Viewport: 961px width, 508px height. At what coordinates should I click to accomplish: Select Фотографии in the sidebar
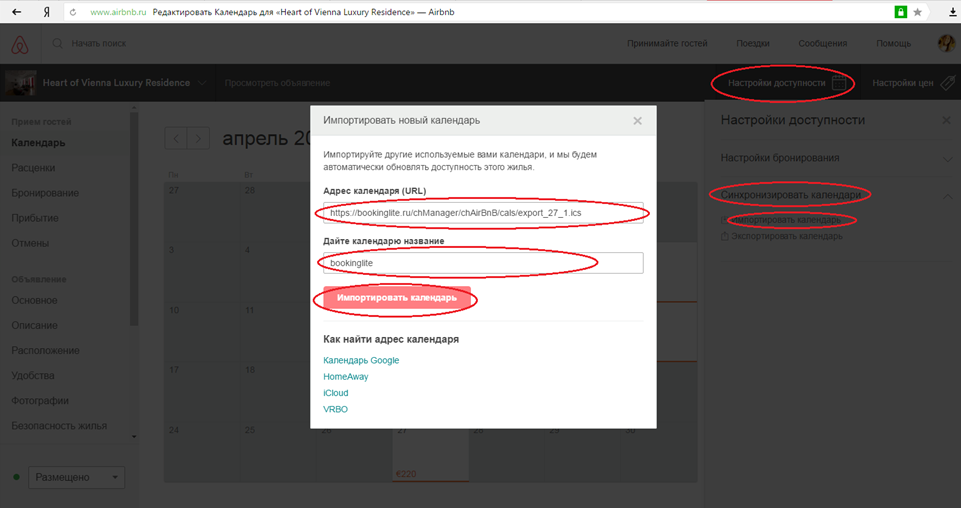click(x=40, y=401)
